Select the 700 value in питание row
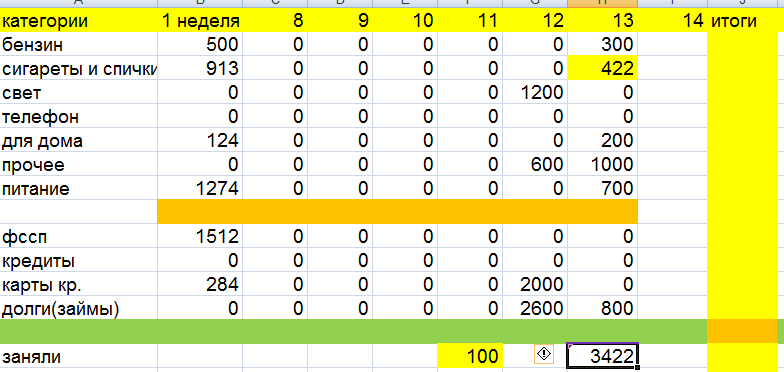 pyautogui.click(x=602, y=188)
